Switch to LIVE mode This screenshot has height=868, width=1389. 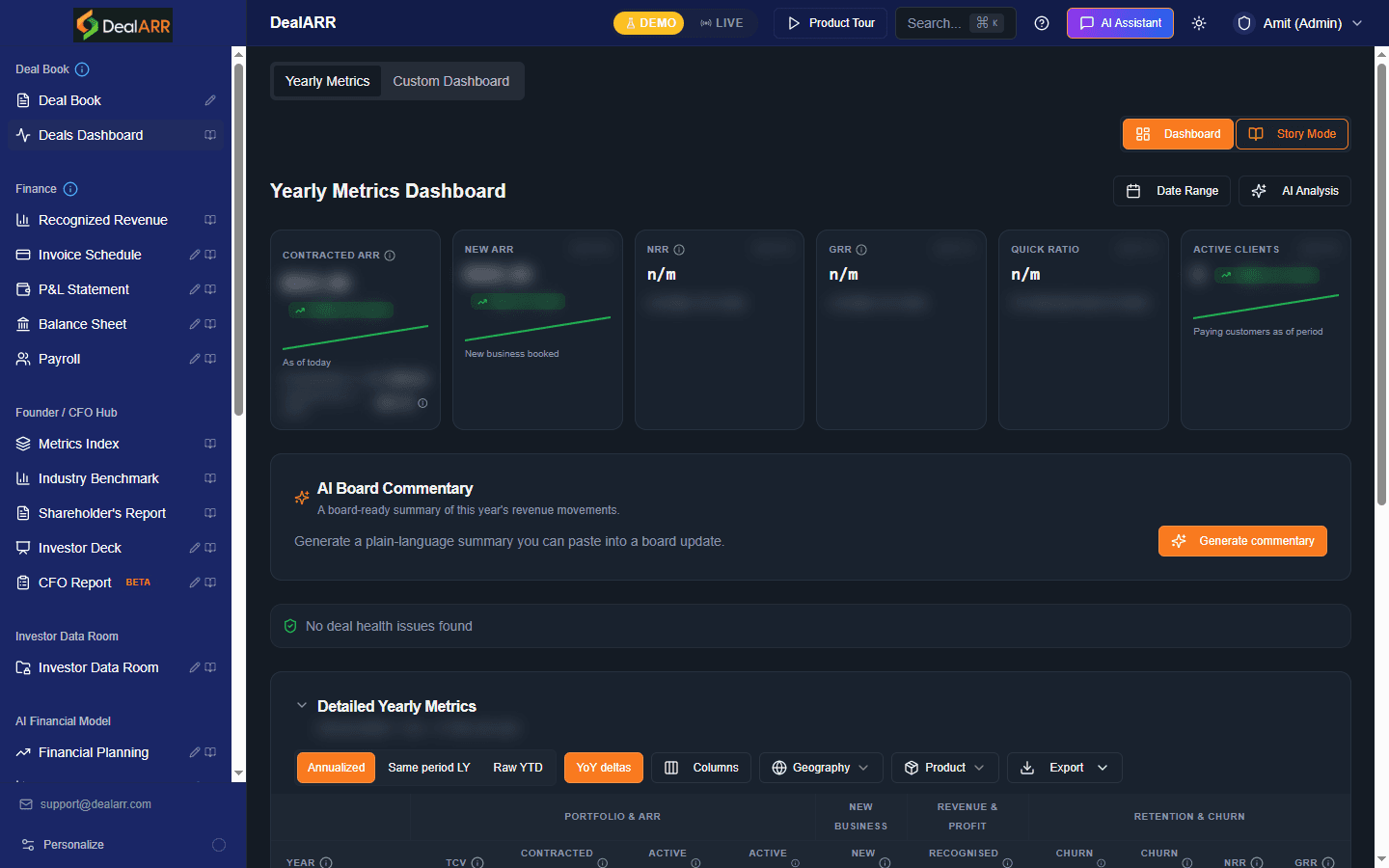(722, 23)
